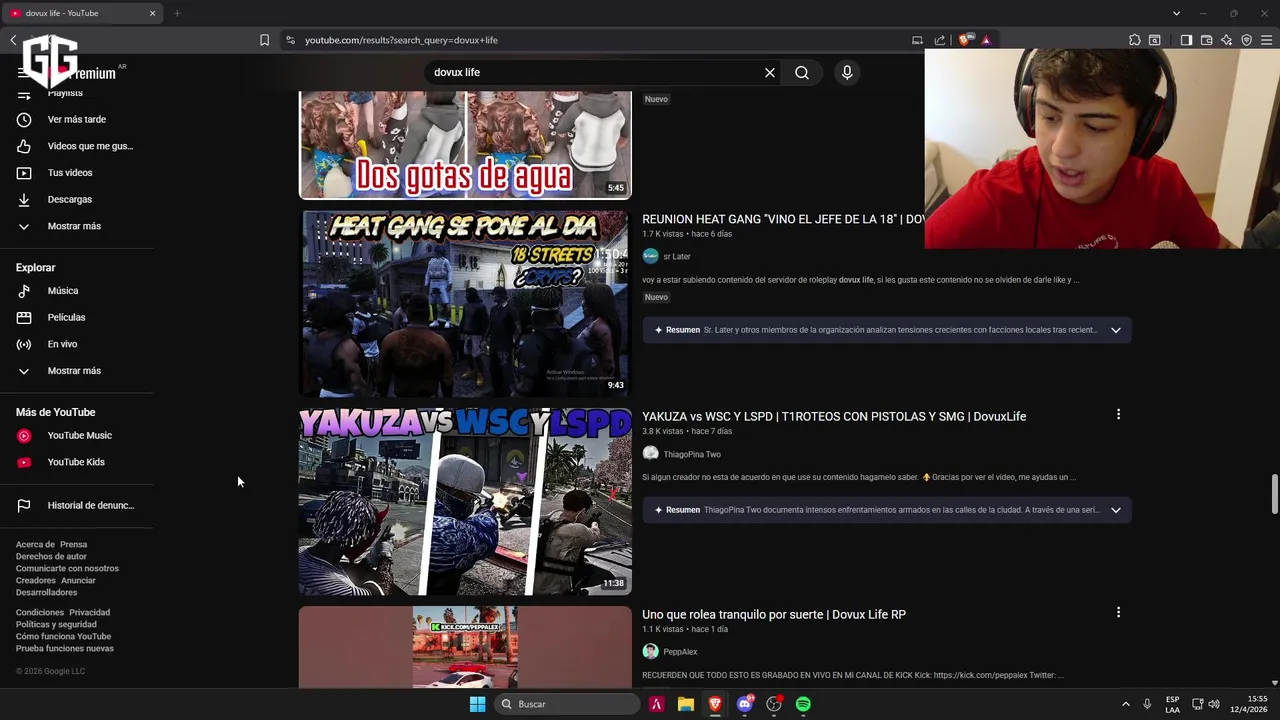Image resolution: width=1280 pixels, height=720 pixels.
Task: Click Comunicarte con nosotros footer link
Action: click(67, 569)
